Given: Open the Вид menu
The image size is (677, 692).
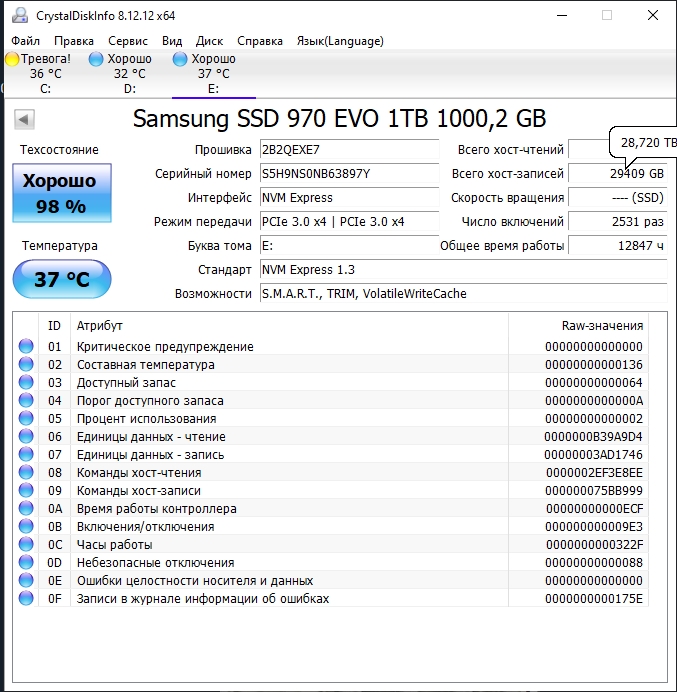Looking at the screenshot, I should (172, 41).
